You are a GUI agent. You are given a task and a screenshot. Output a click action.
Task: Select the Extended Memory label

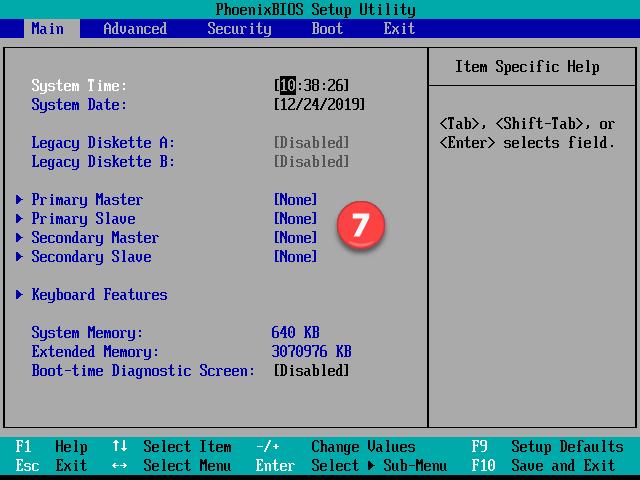tap(95, 352)
